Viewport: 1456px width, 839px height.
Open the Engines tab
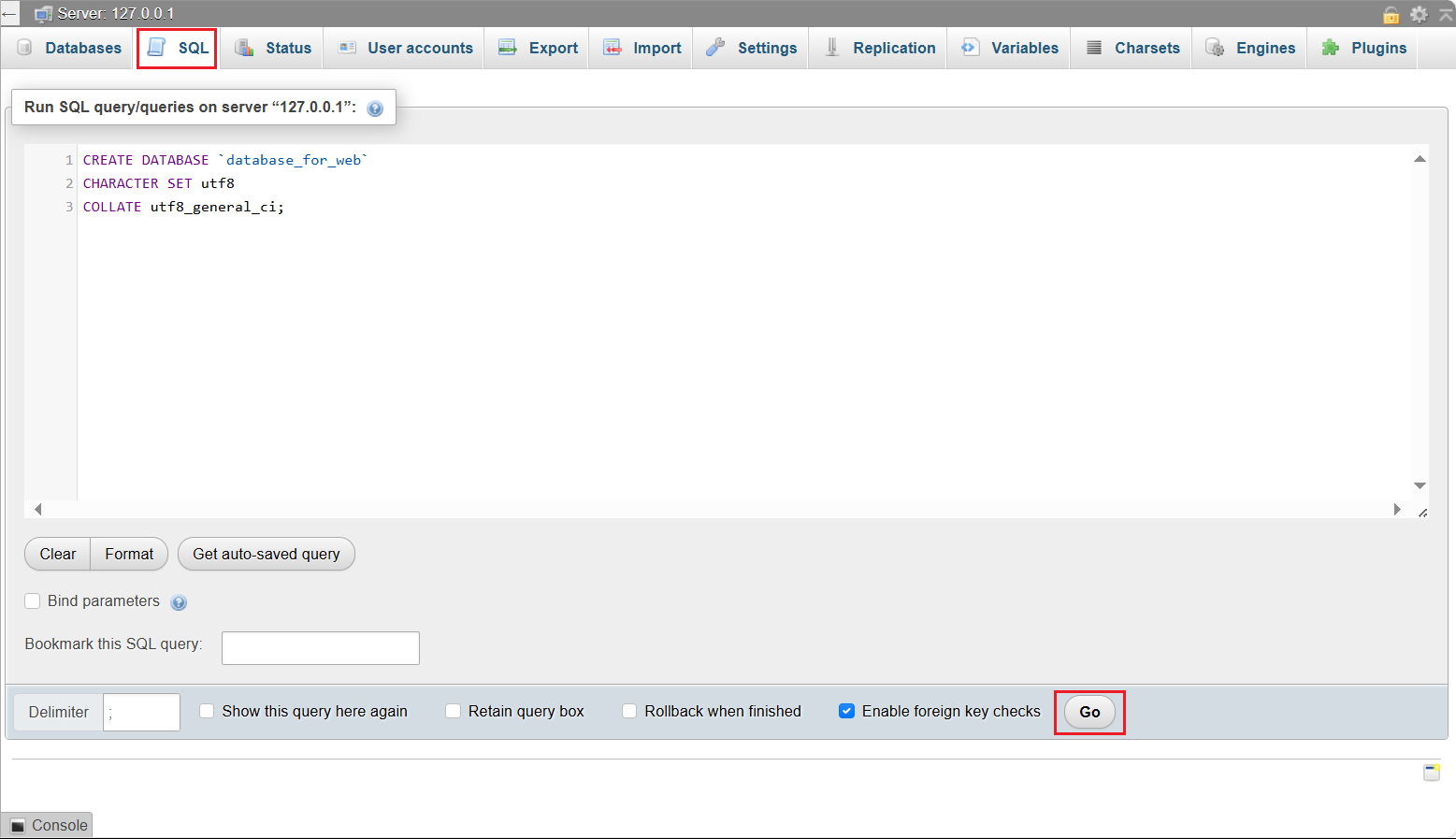pos(1250,49)
